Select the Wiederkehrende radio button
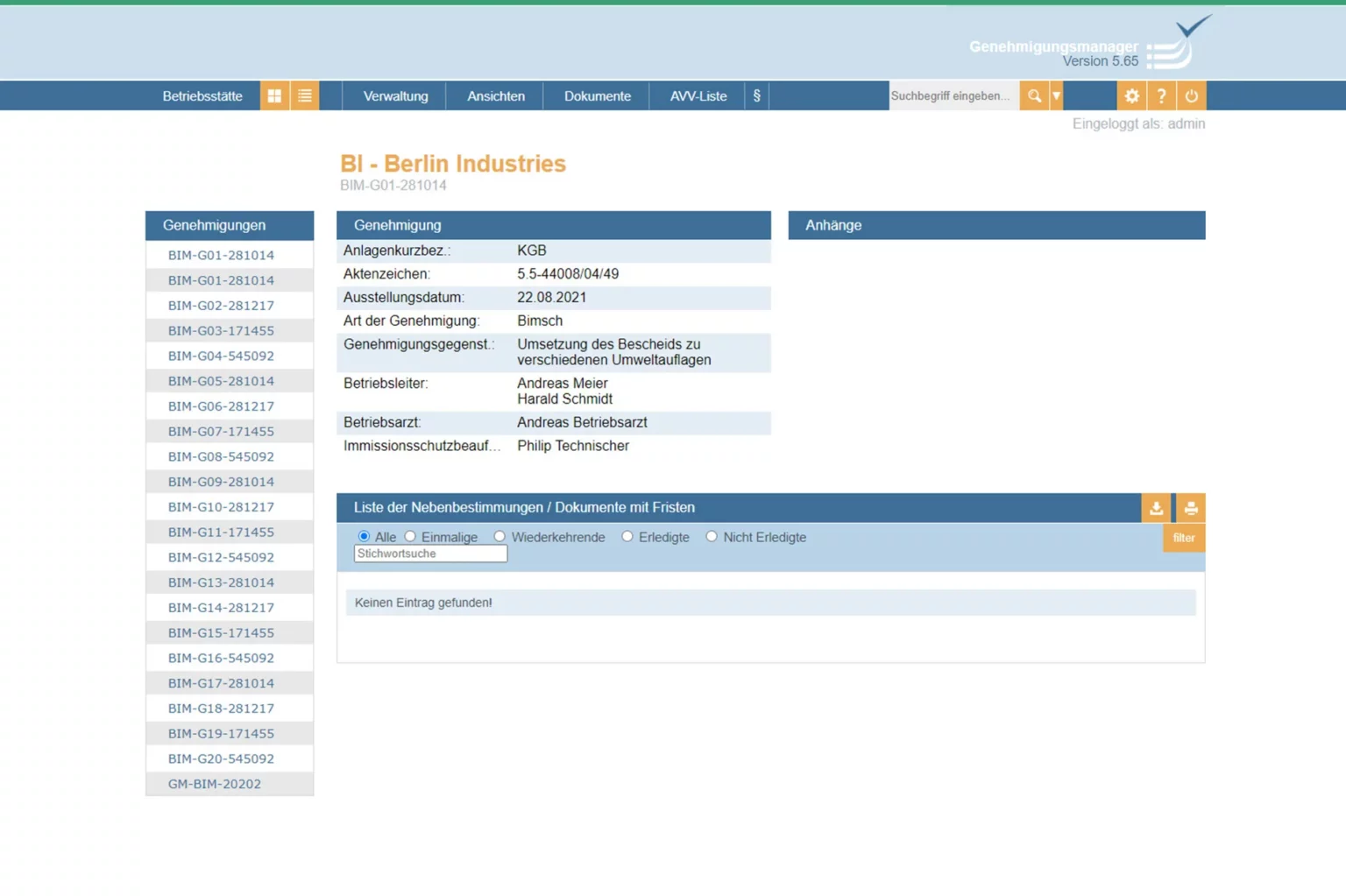The image size is (1346, 896). 499,537
